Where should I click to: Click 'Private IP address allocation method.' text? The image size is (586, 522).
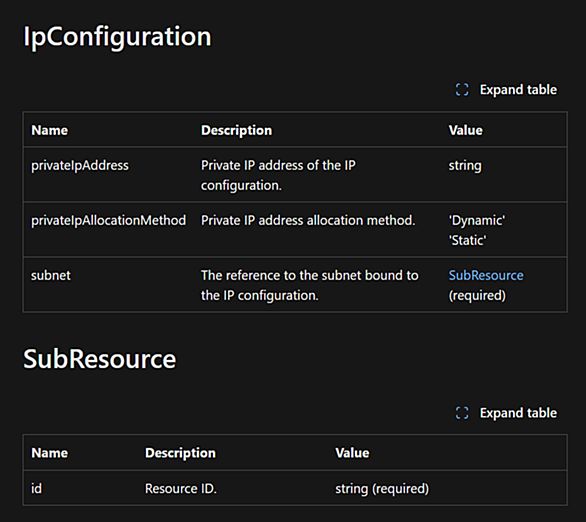[308, 220]
